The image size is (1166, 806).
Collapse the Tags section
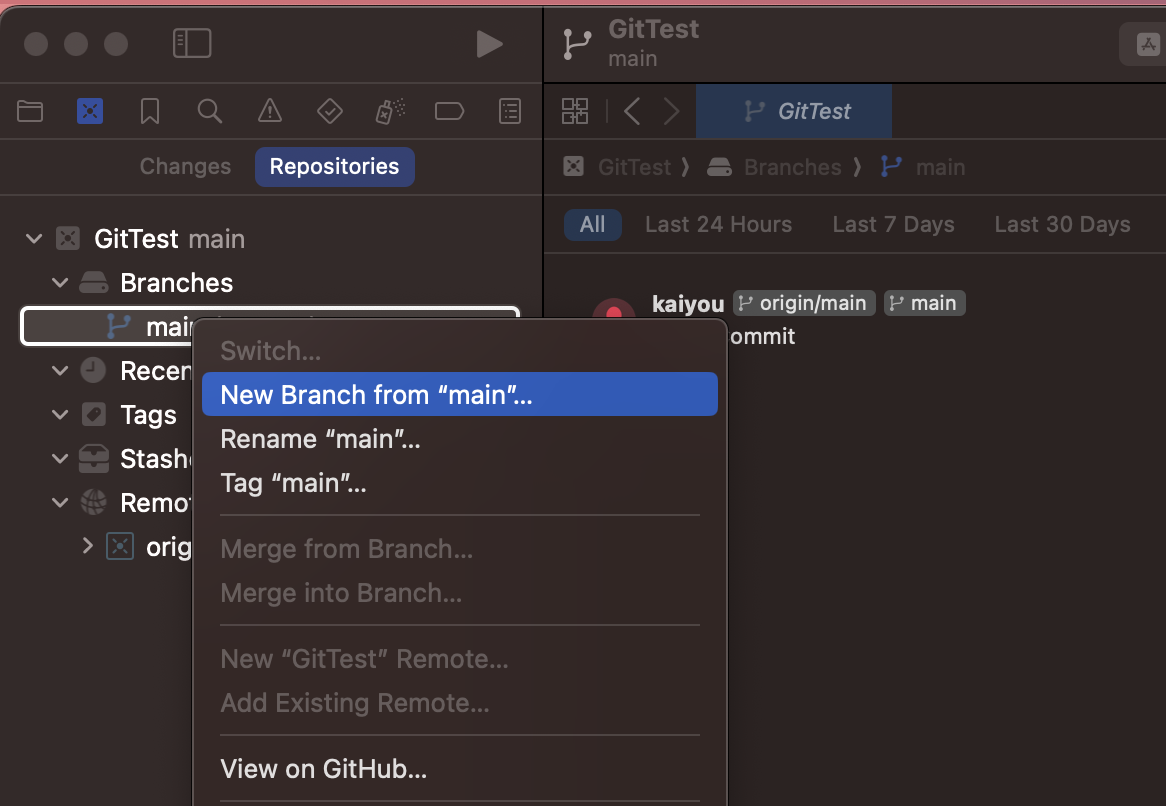click(59, 414)
